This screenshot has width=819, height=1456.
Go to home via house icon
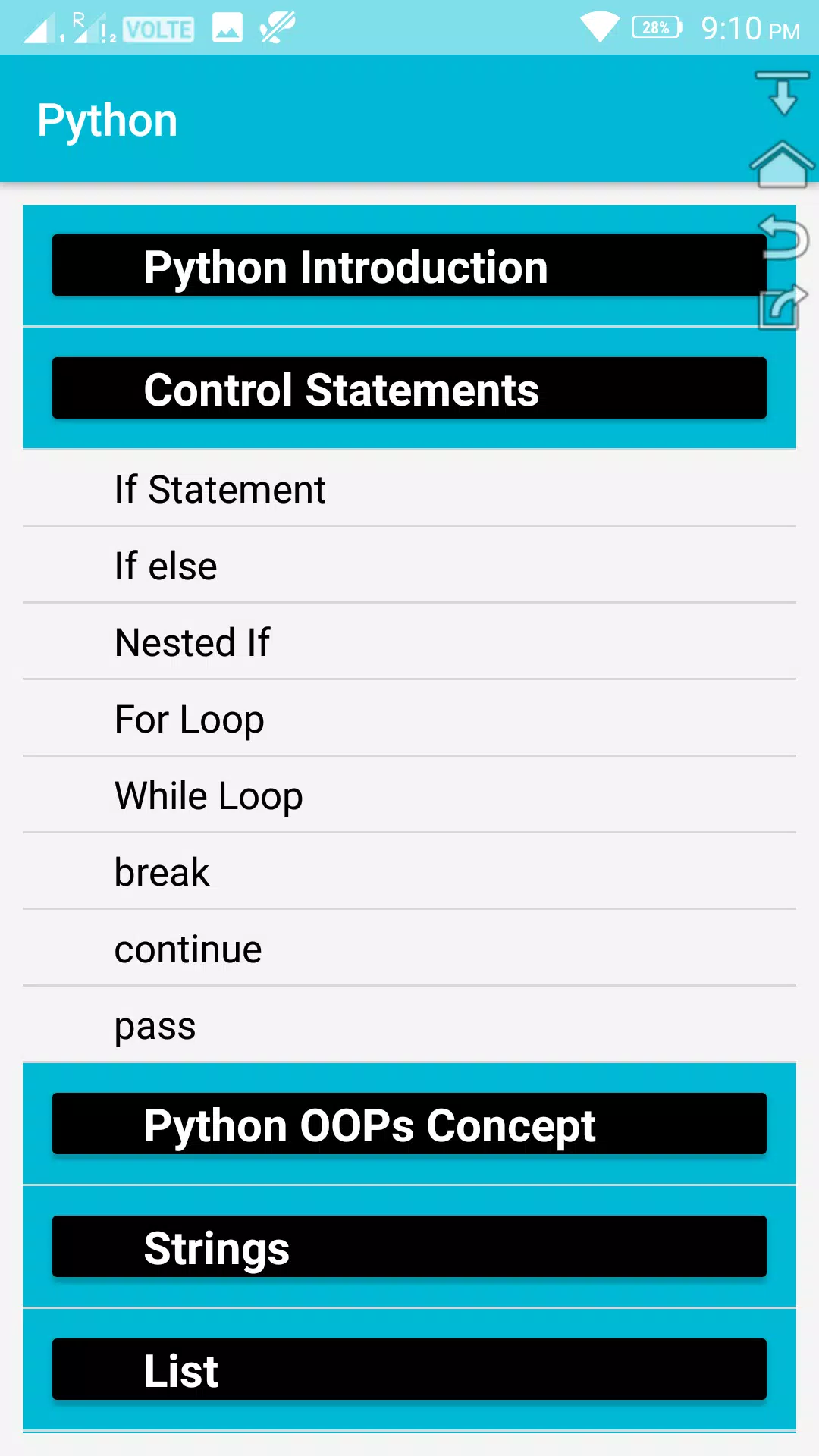coord(782,164)
